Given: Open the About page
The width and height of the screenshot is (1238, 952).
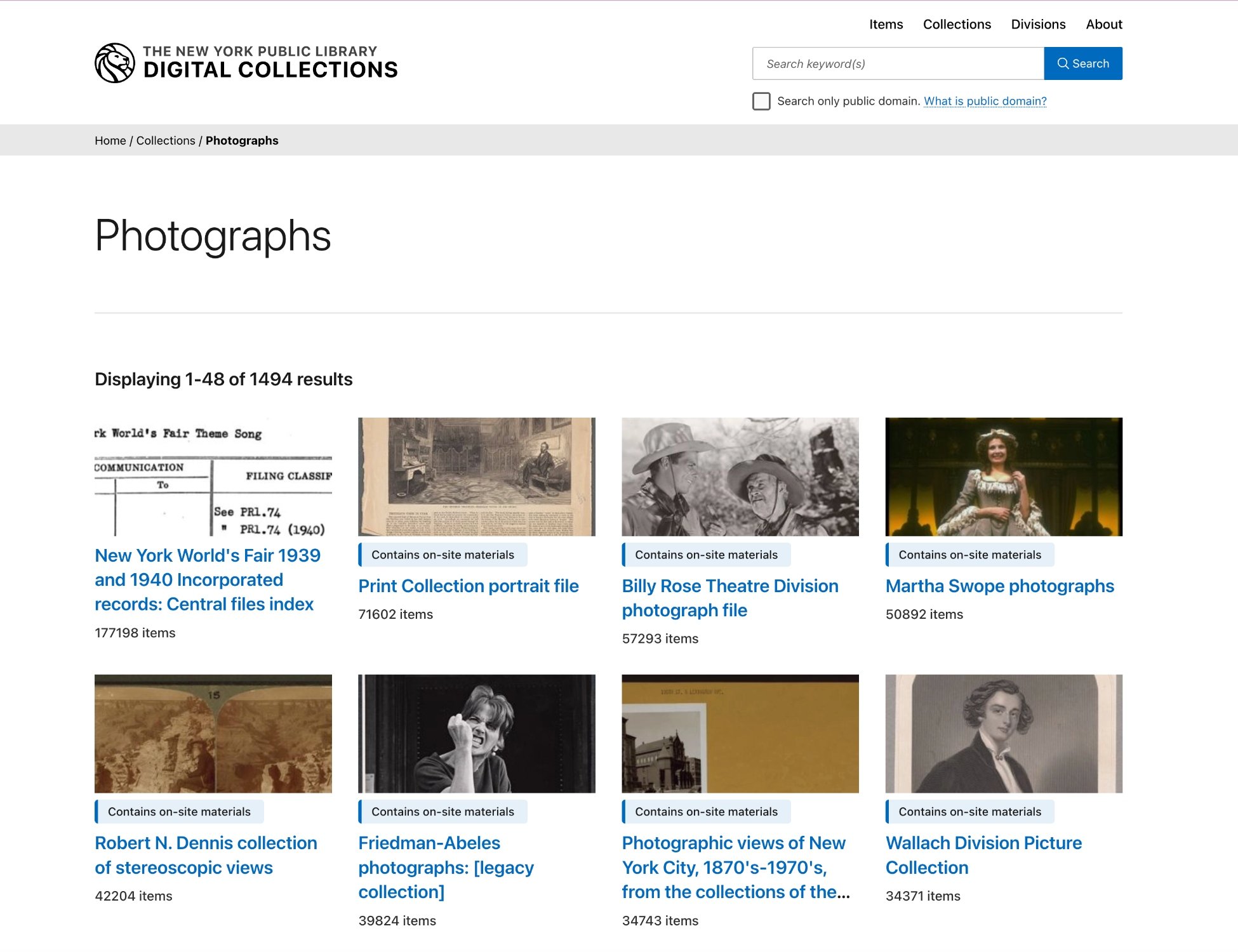Looking at the screenshot, I should pyautogui.click(x=1103, y=24).
